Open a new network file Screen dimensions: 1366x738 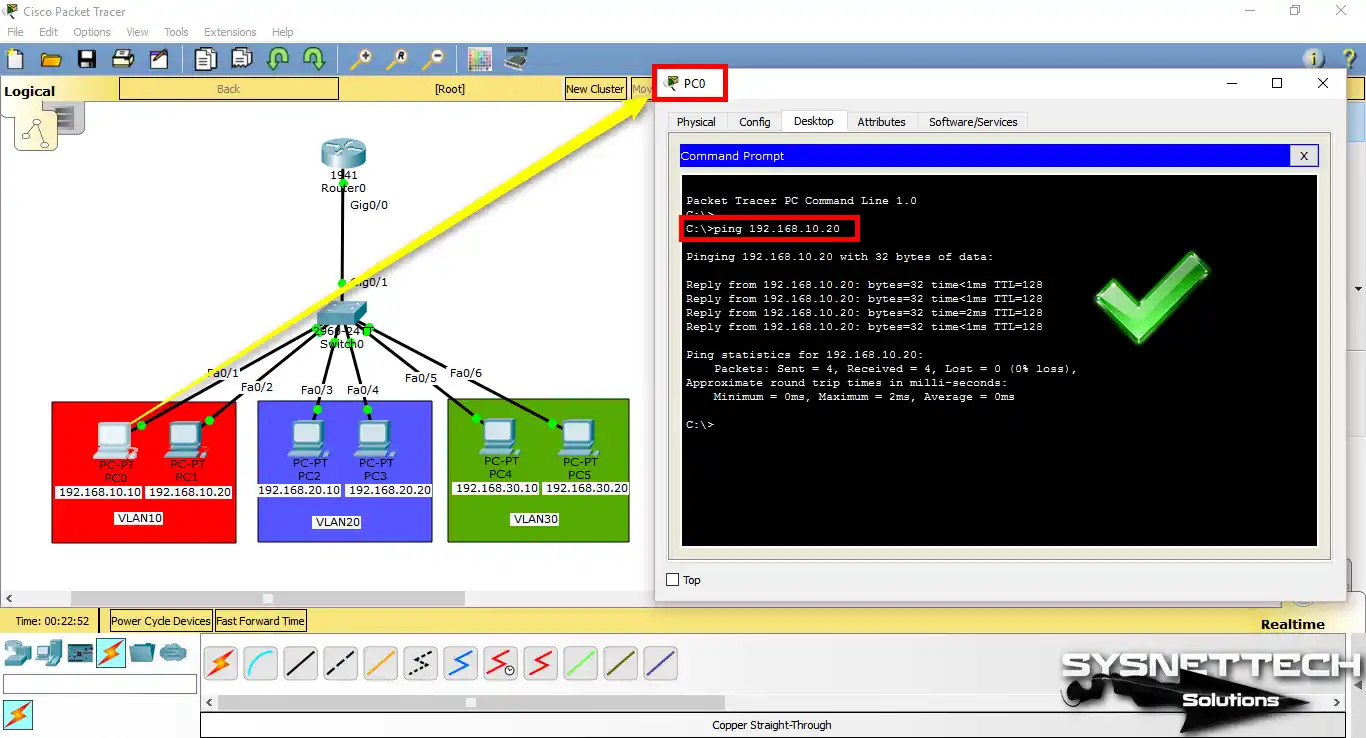tap(14, 58)
